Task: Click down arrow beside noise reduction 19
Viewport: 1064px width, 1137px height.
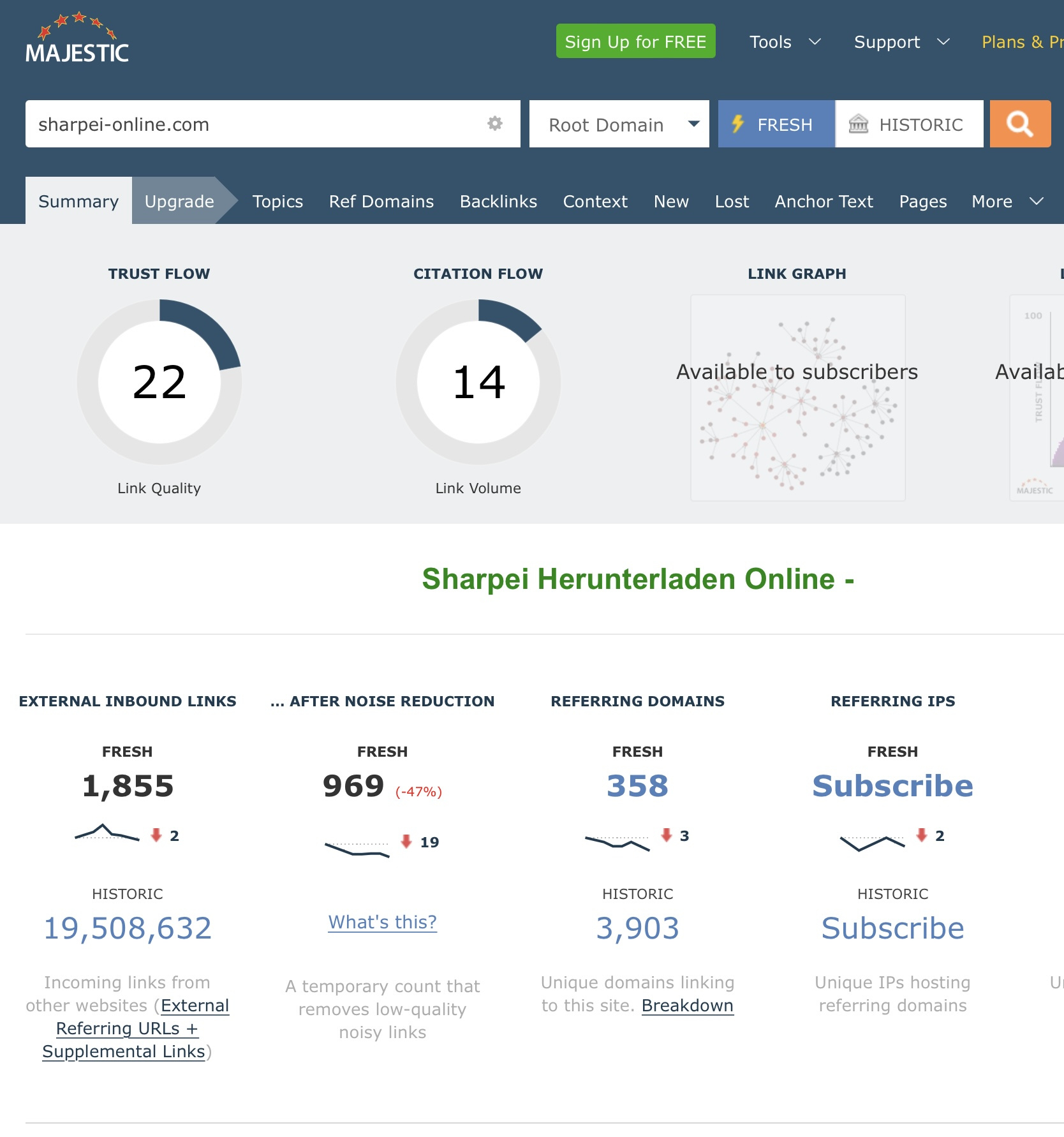Action: pyautogui.click(x=406, y=841)
